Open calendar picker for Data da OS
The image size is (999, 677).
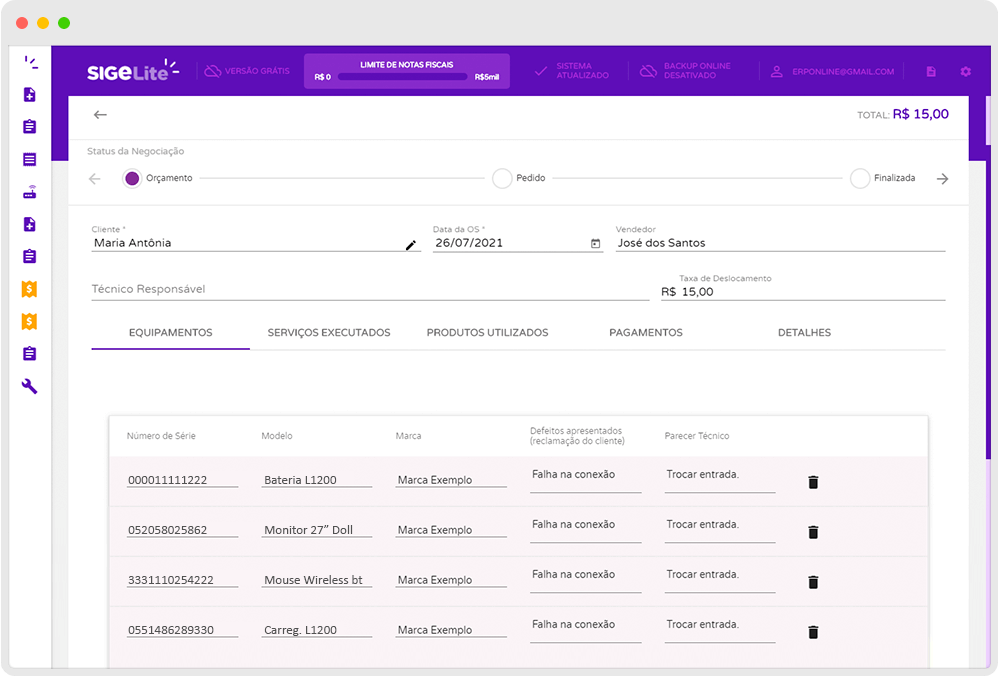coord(596,244)
